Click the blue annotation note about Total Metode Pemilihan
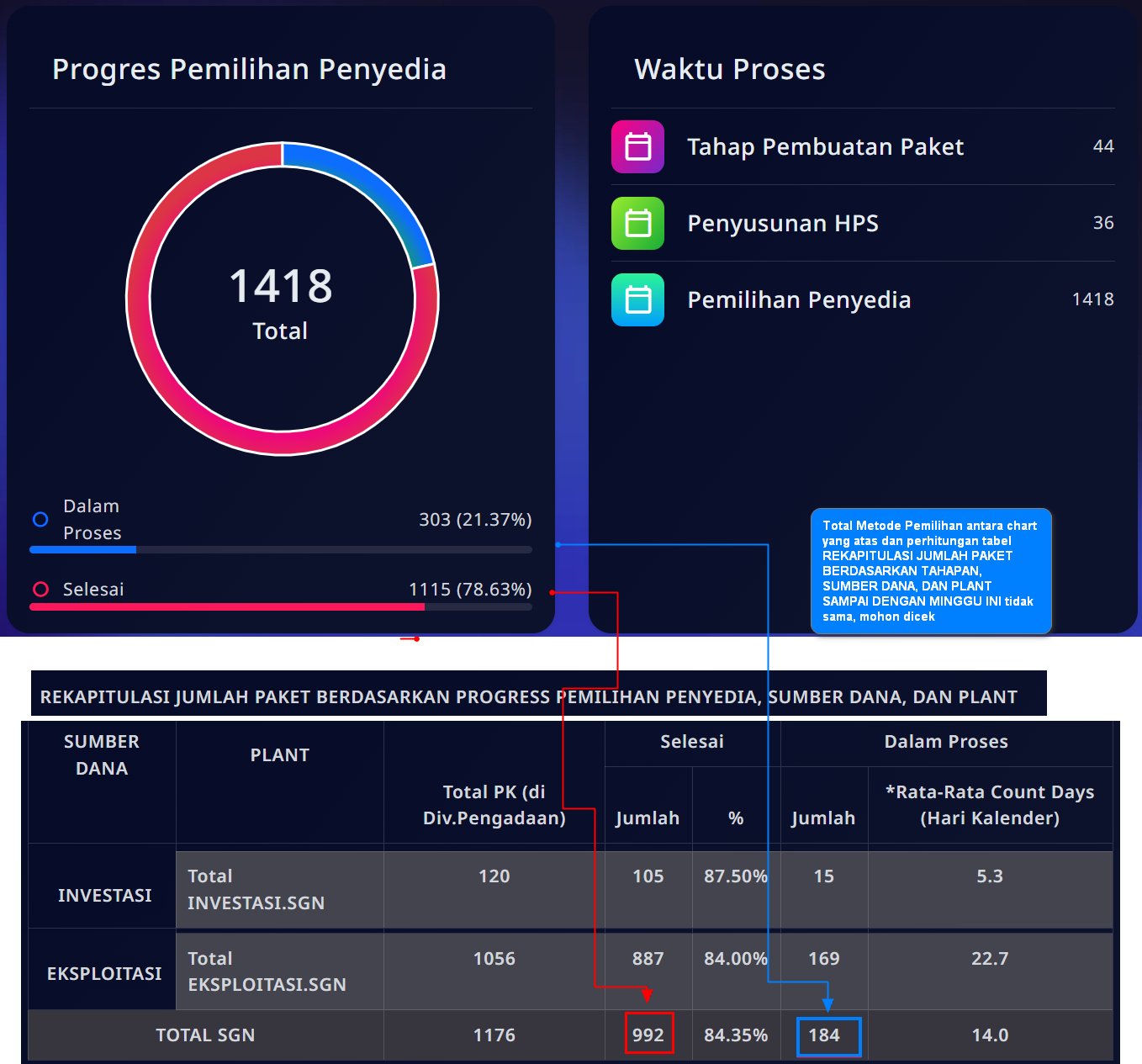This screenshot has width=1142, height=1064. (930, 570)
